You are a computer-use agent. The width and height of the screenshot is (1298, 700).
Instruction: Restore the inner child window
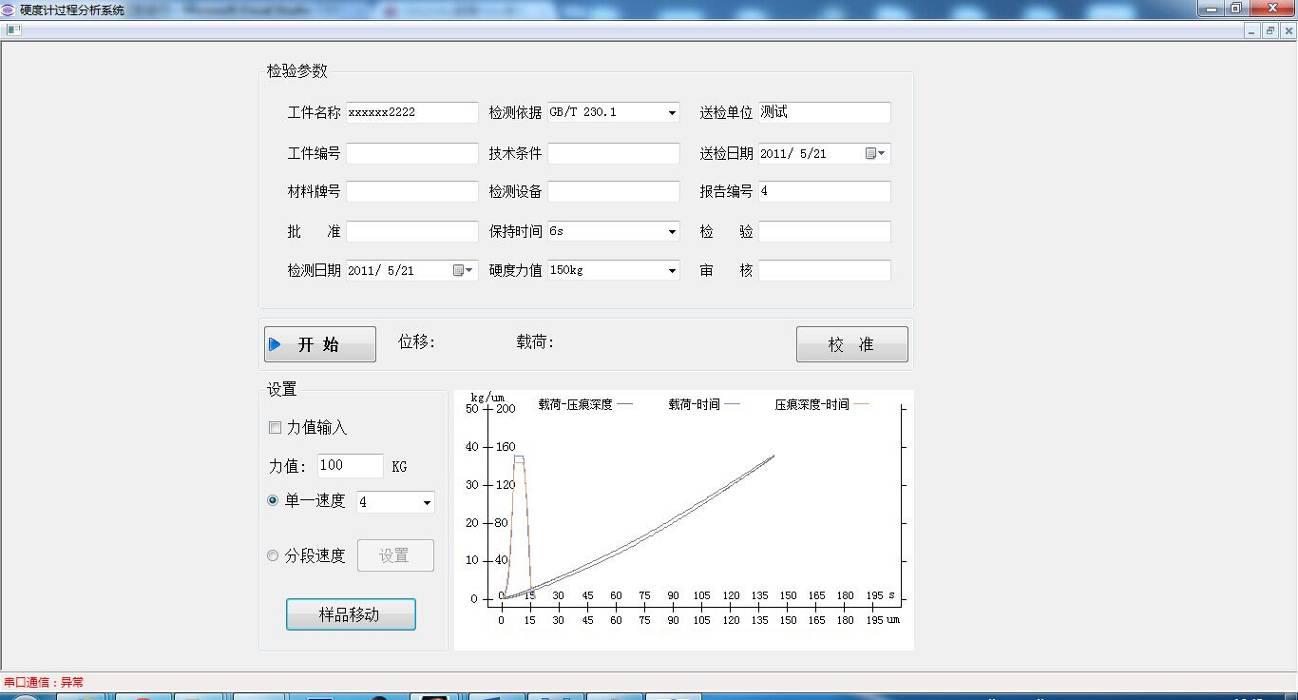1270,31
